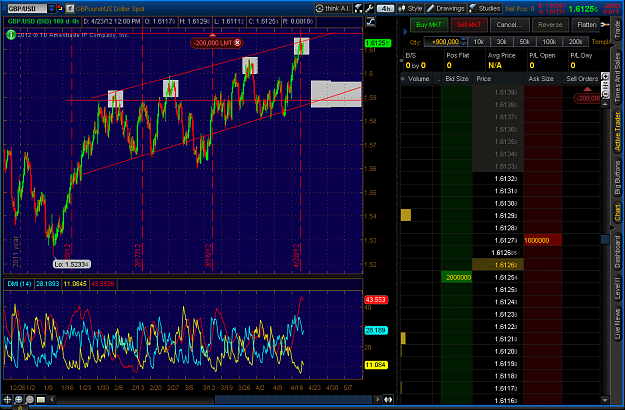Set quantity to 30k

(501, 42)
